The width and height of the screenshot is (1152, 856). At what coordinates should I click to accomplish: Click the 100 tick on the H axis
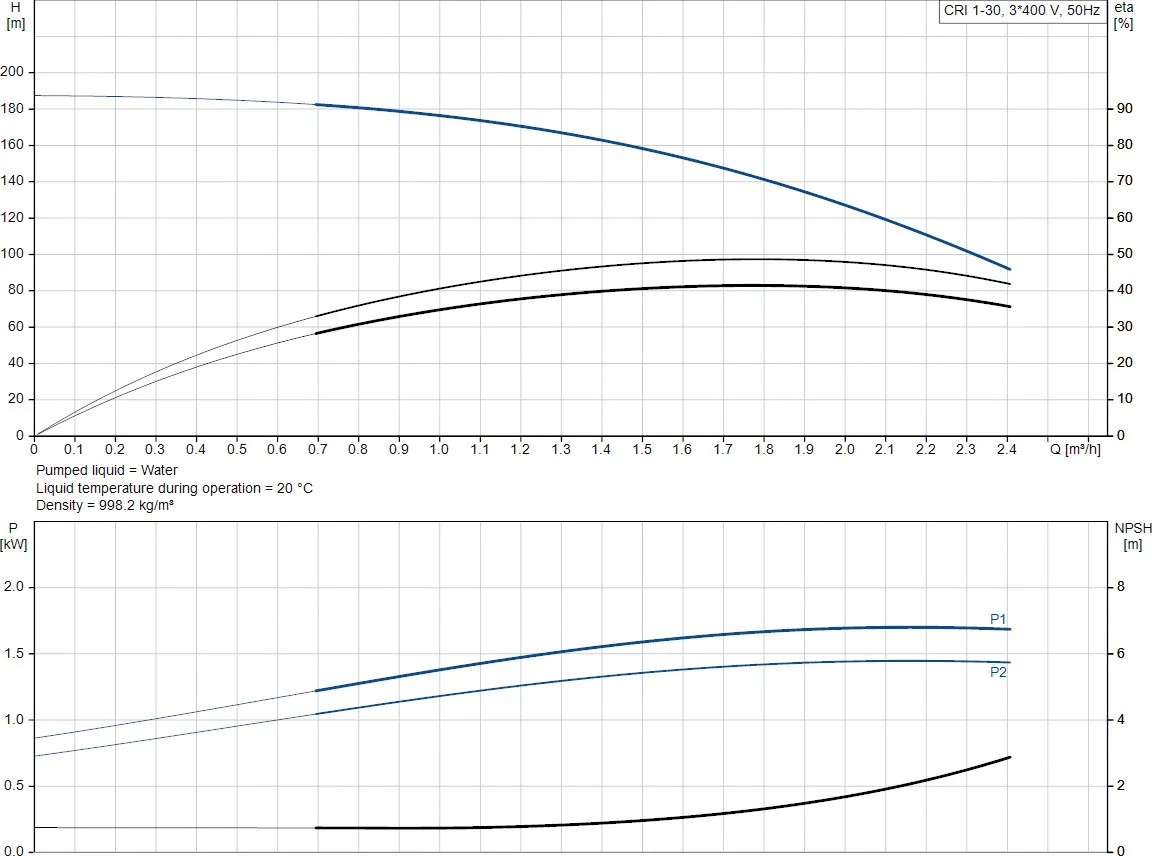(12, 253)
